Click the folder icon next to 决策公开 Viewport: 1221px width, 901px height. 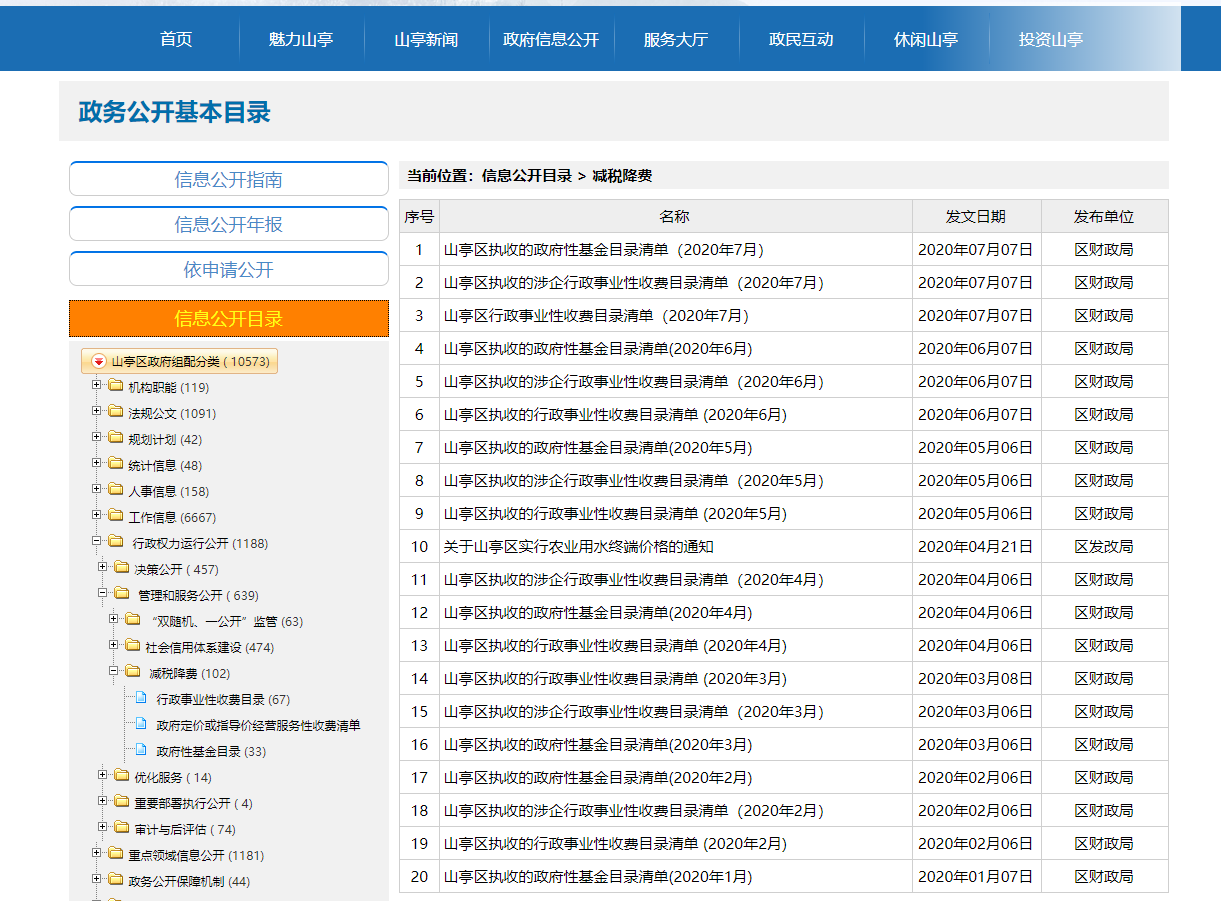click(x=121, y=568)
